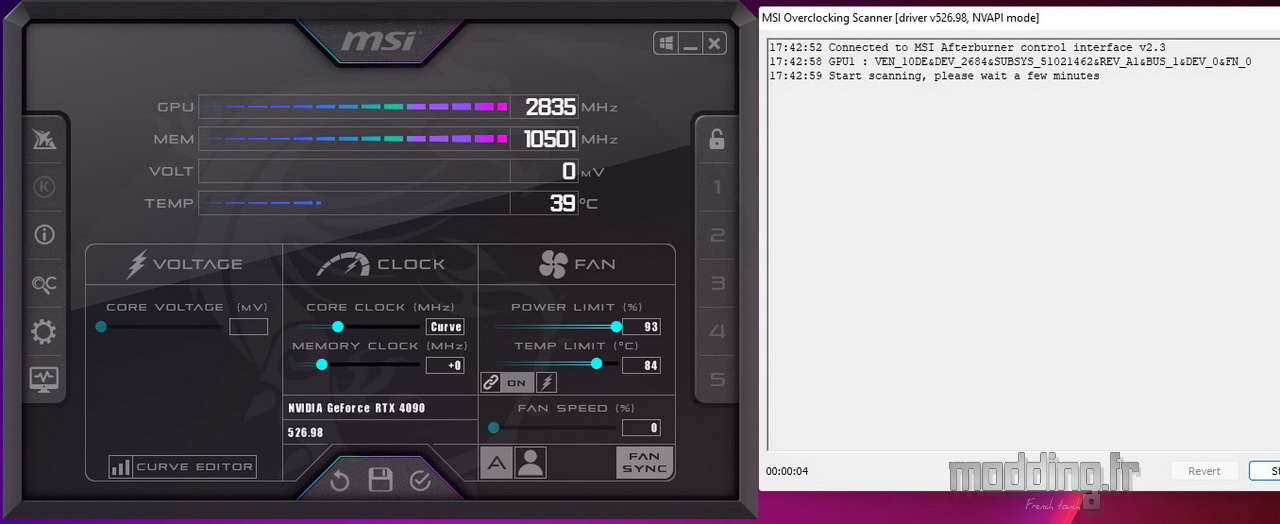This screenshot has width=1280, height=524.
Task: Click the fan speed 0 field
Action: click(x=641, y=428)
